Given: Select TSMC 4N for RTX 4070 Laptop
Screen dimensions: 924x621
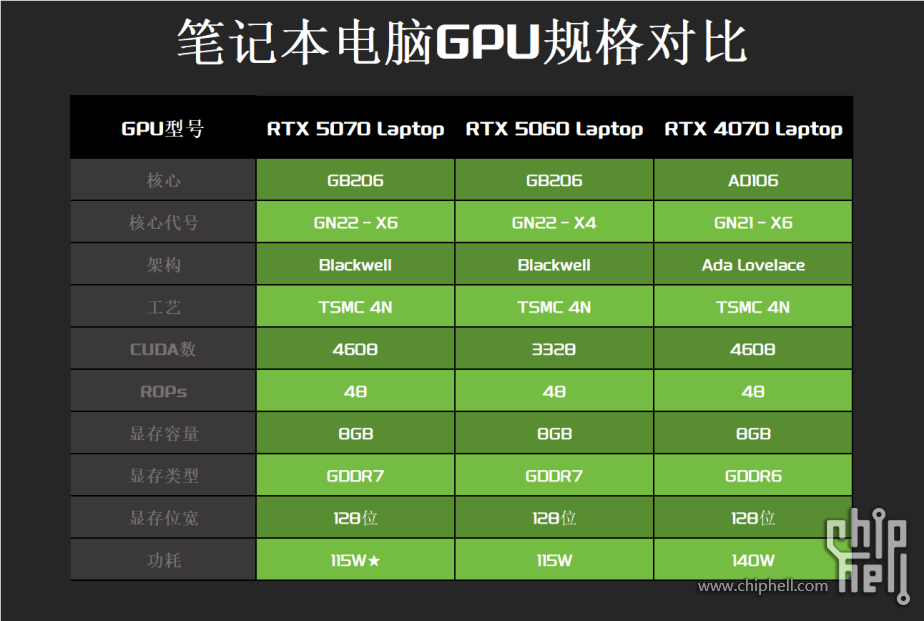Looking at the screenshot, I should click(x=753, y=307).
